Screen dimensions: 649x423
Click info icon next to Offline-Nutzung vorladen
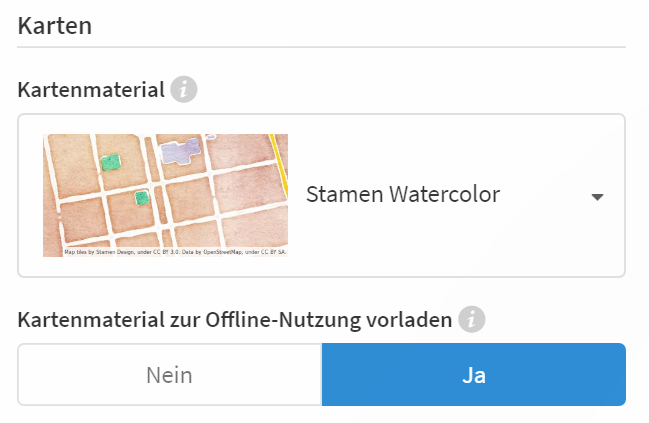point(471,320)
